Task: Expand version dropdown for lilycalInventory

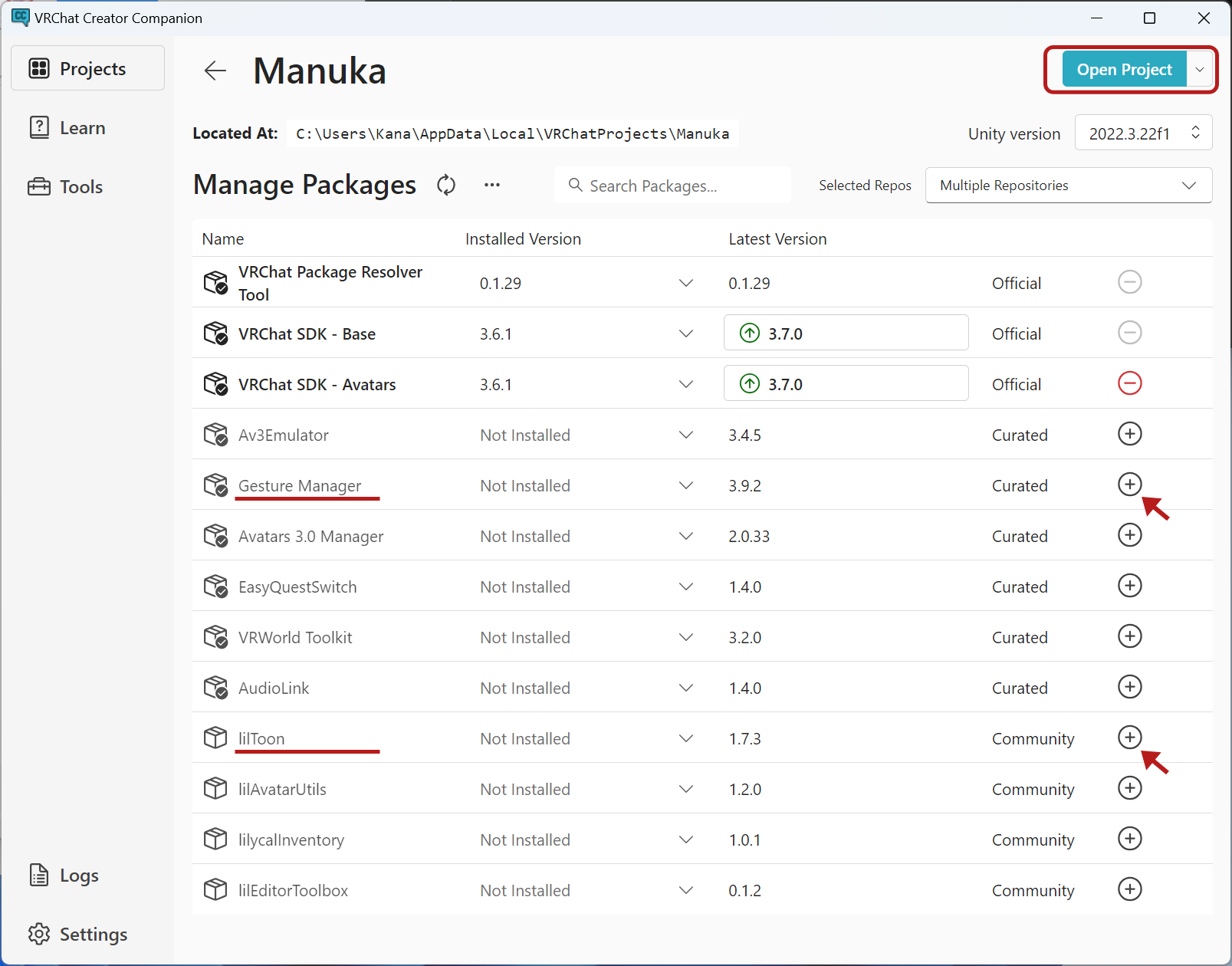Action: [686, 839]
